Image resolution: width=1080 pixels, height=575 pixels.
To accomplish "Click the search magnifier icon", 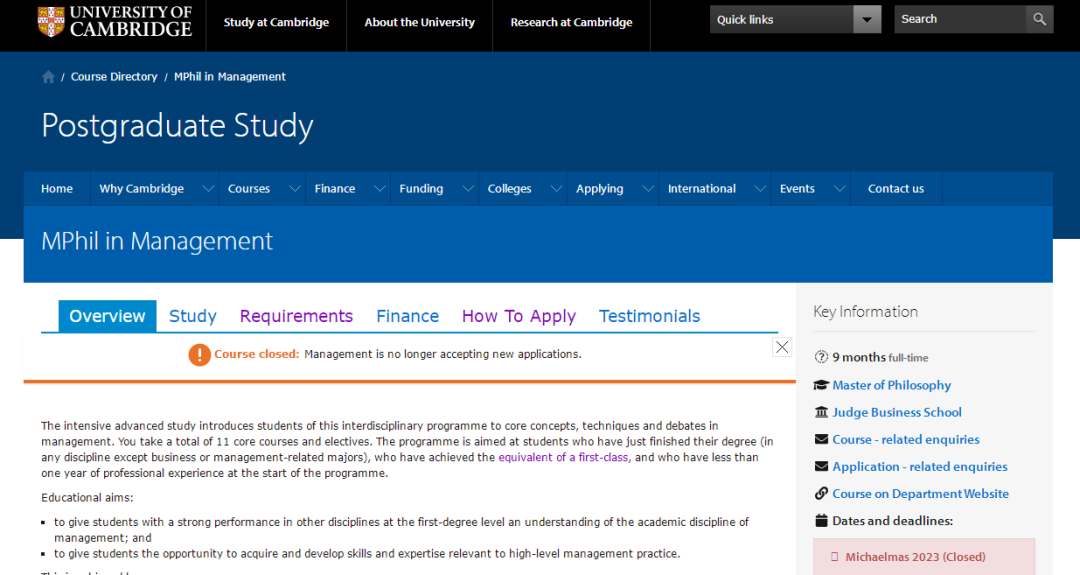I will (1039, 19).
